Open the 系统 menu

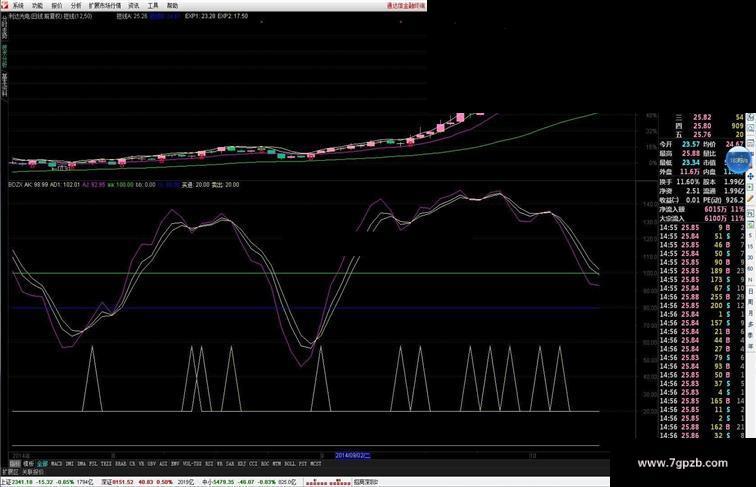[18, 6]
